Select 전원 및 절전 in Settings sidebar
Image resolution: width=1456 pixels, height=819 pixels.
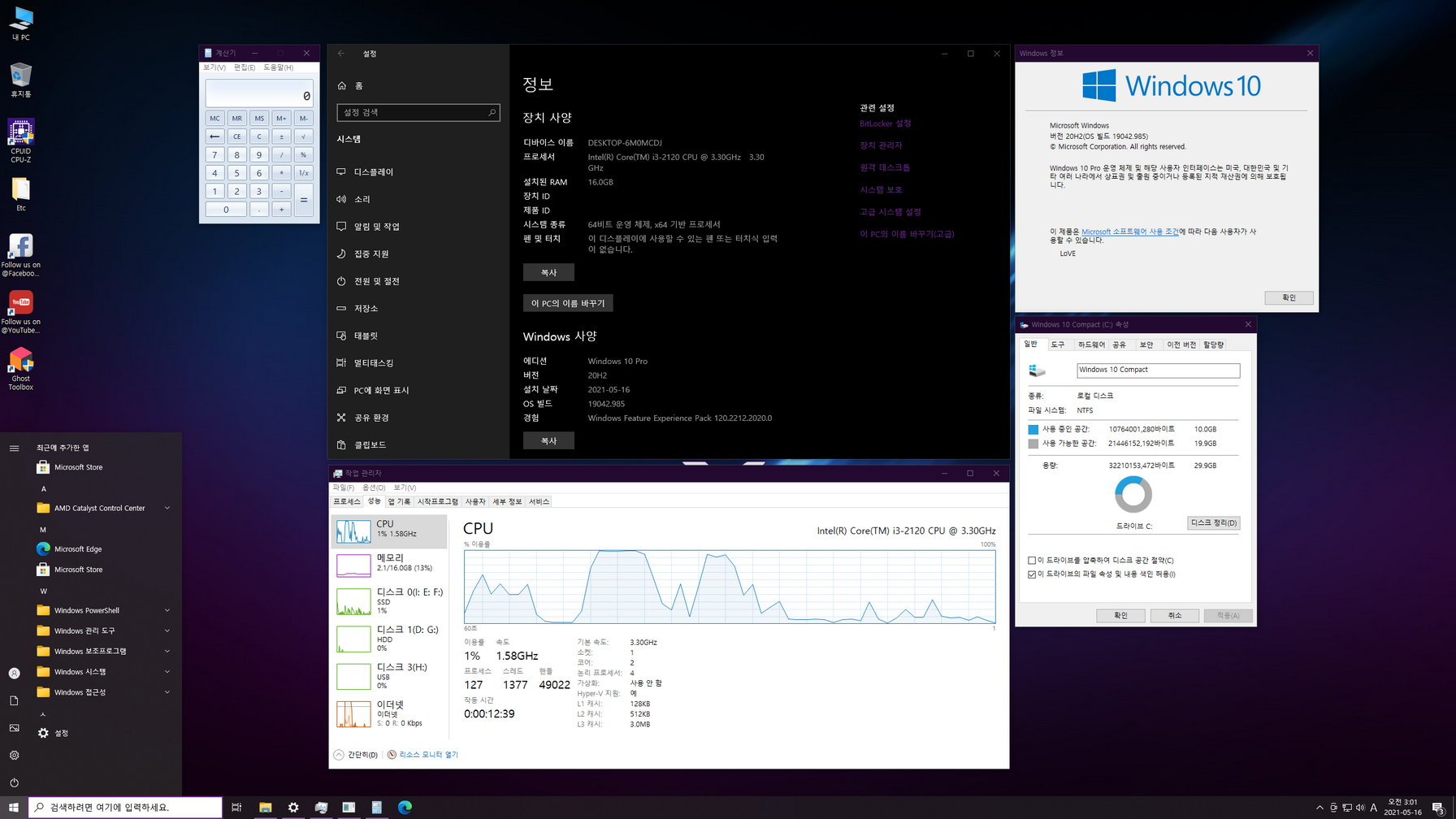click(418, 281)
